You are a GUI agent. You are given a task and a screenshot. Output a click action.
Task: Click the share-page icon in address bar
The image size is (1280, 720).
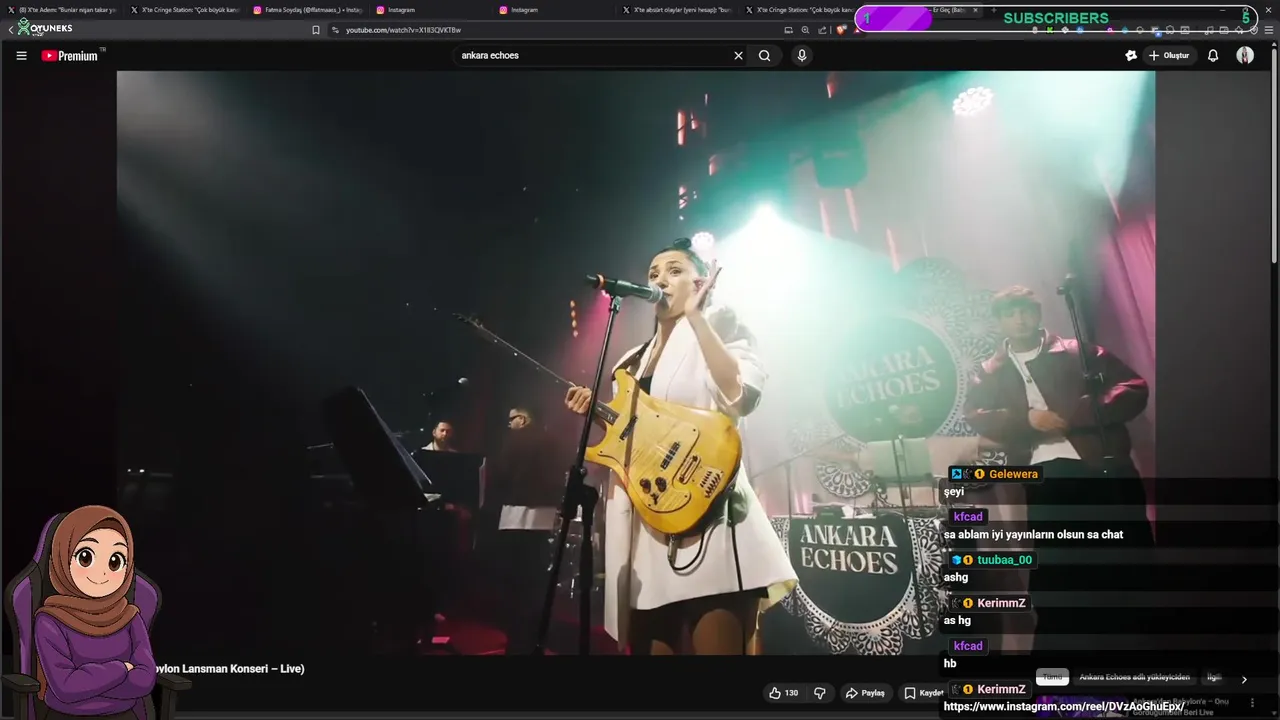click(822, 30)
